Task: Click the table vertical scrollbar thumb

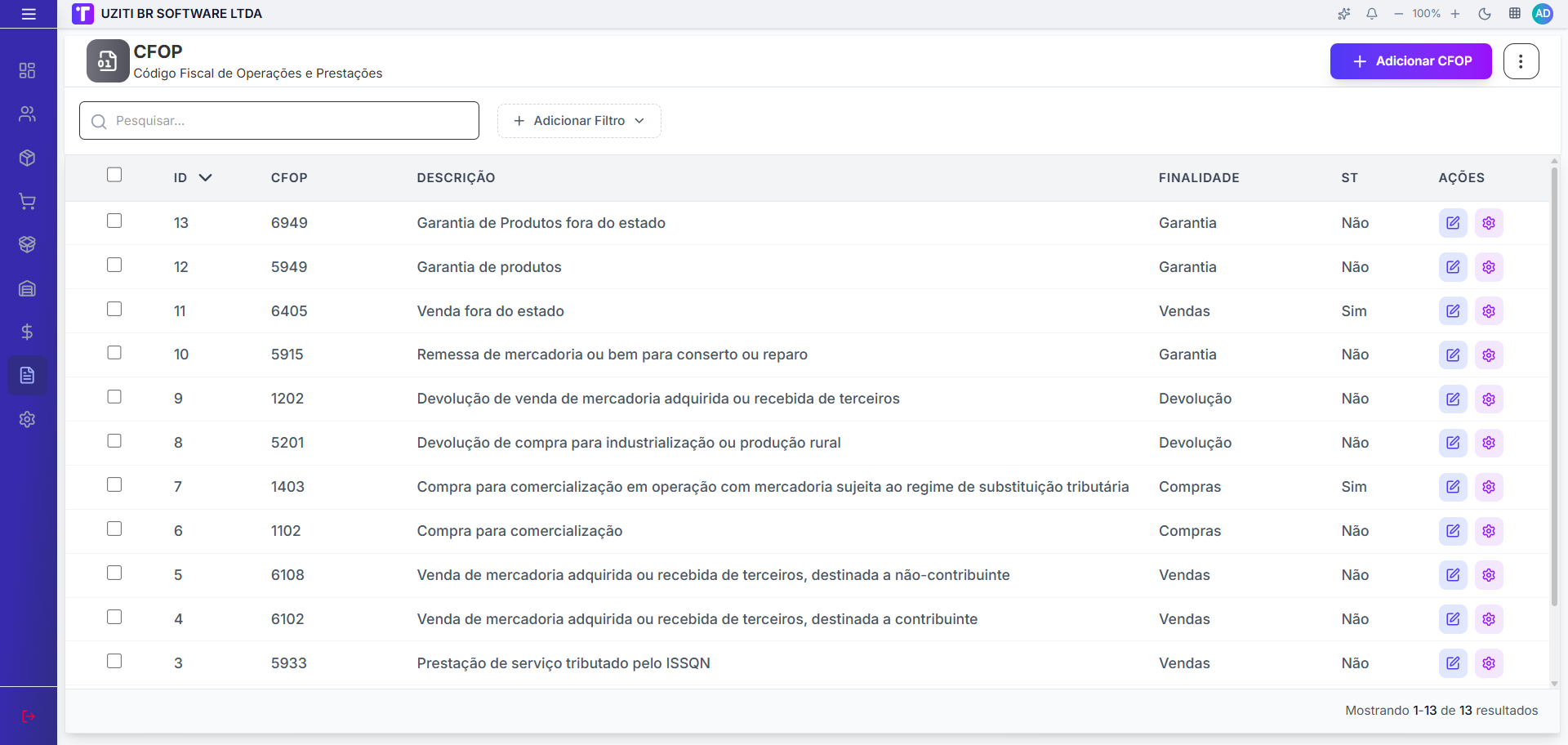Action: [1554, 386]
